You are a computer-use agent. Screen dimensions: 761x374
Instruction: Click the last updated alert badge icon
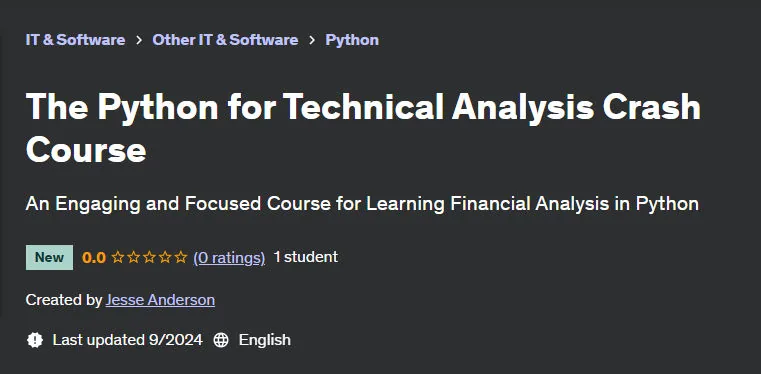pos(34,340)
